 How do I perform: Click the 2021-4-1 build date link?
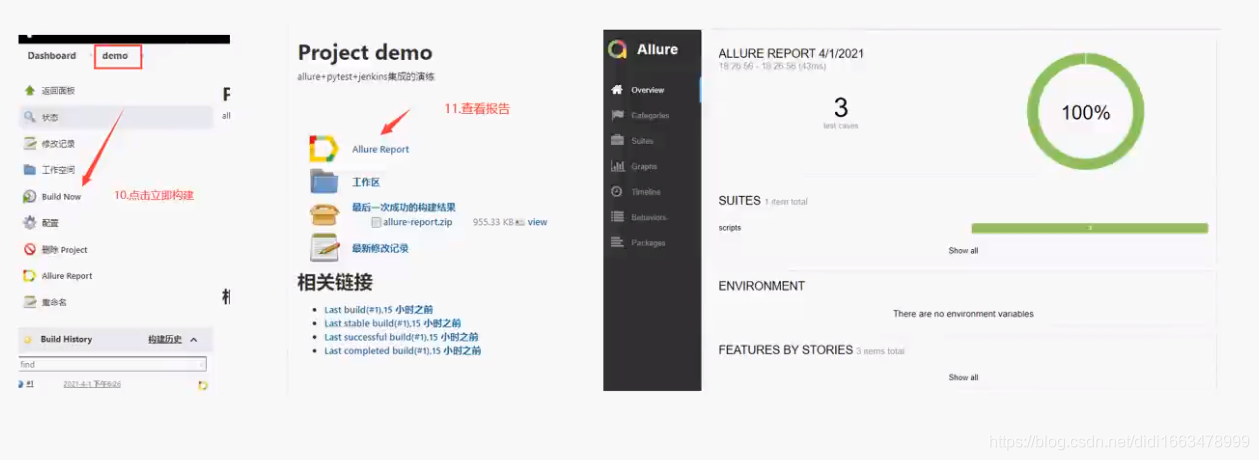pyautogui.click(x=92, y=384)
